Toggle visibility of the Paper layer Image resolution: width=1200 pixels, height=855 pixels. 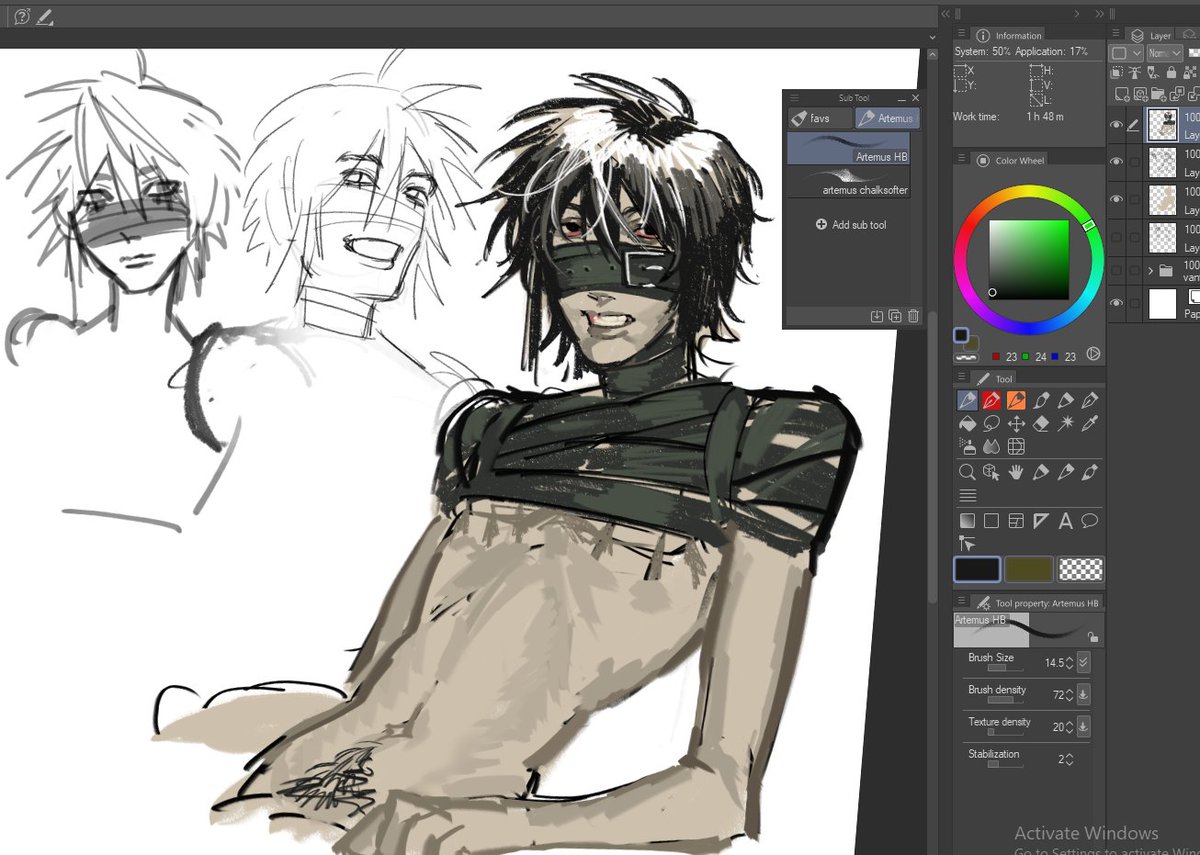pos(1117,303)
